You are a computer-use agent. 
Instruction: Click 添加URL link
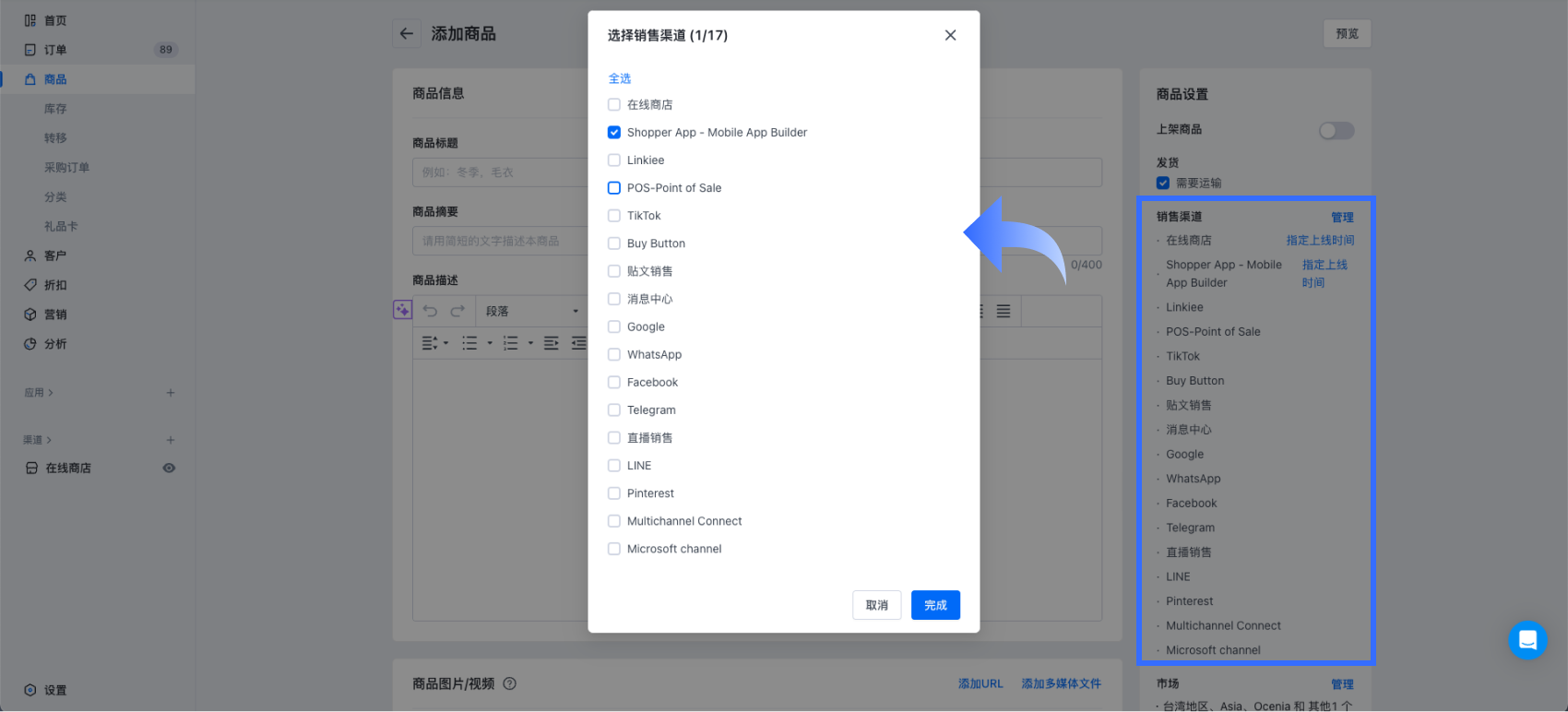(x=980, y=683)
